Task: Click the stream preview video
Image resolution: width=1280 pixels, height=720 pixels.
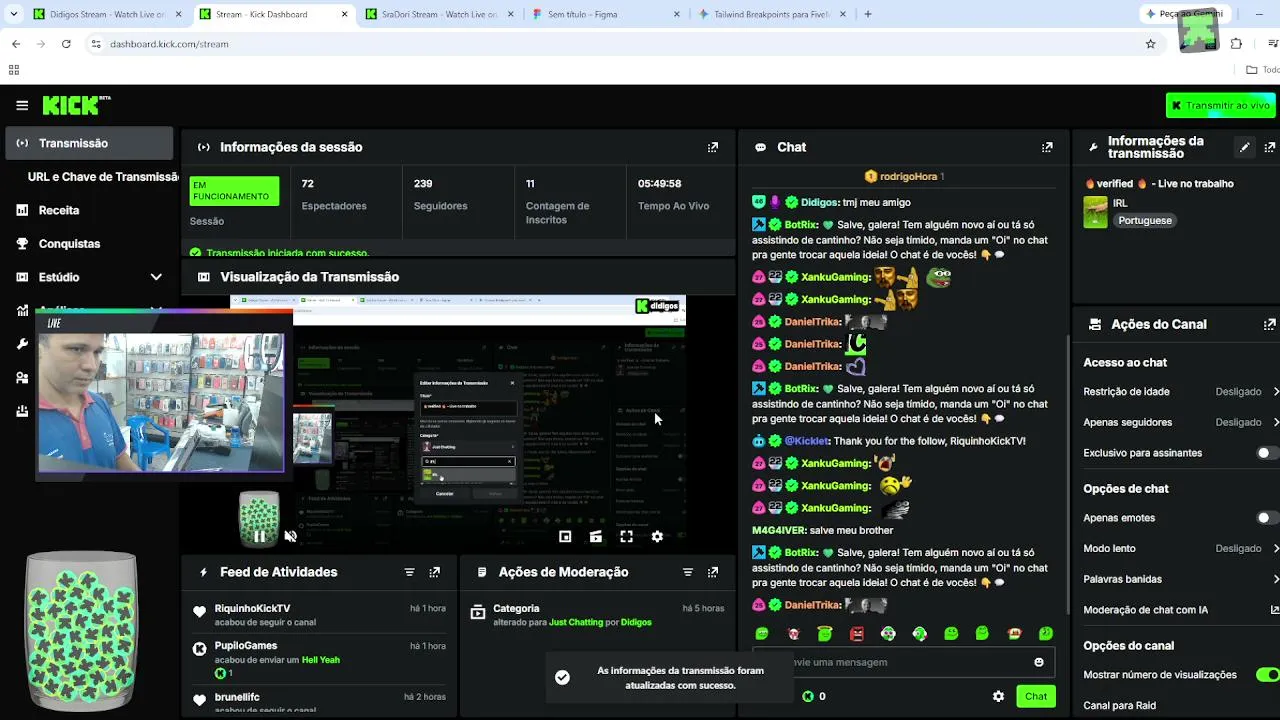Action: pos(458,422)
